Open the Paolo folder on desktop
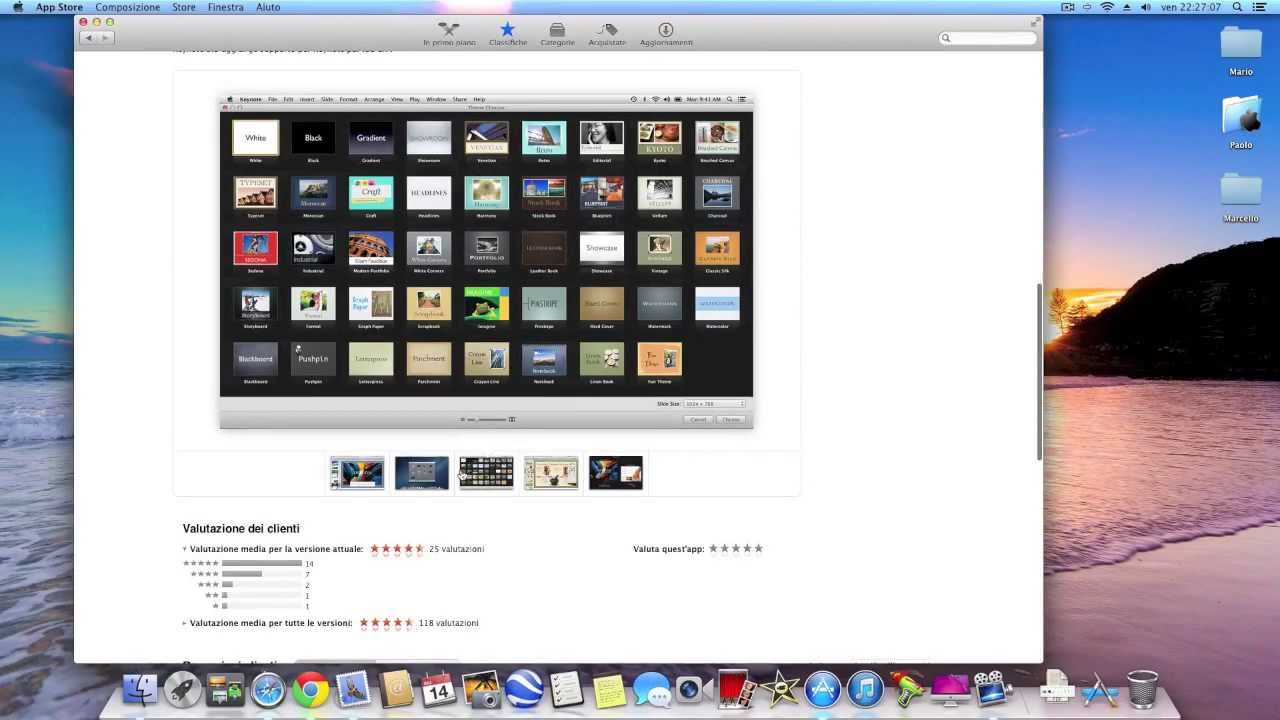1280x720 pixels. pos(1241,123)
